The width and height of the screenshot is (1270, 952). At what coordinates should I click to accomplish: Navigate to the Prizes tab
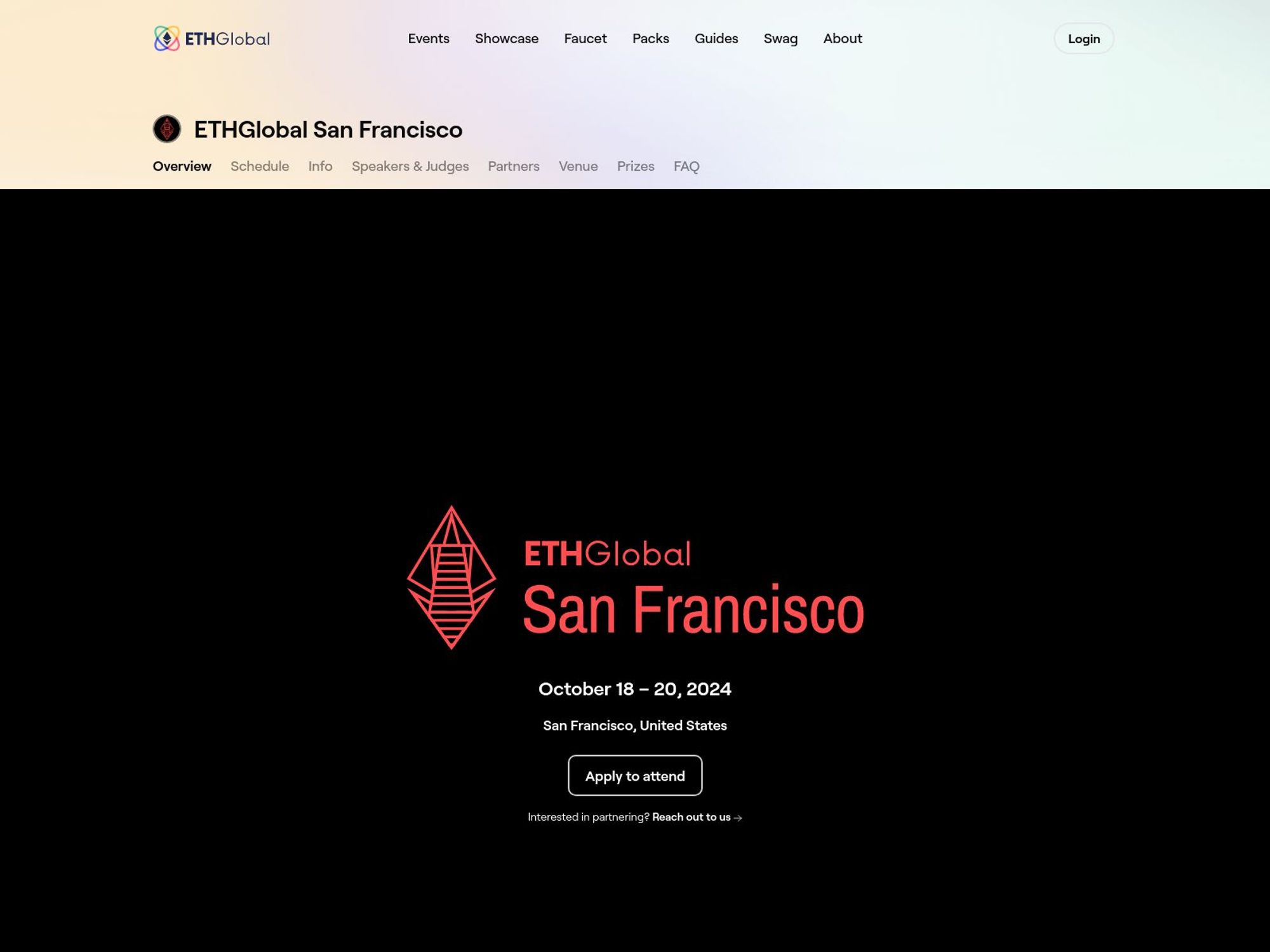[635, 166]
